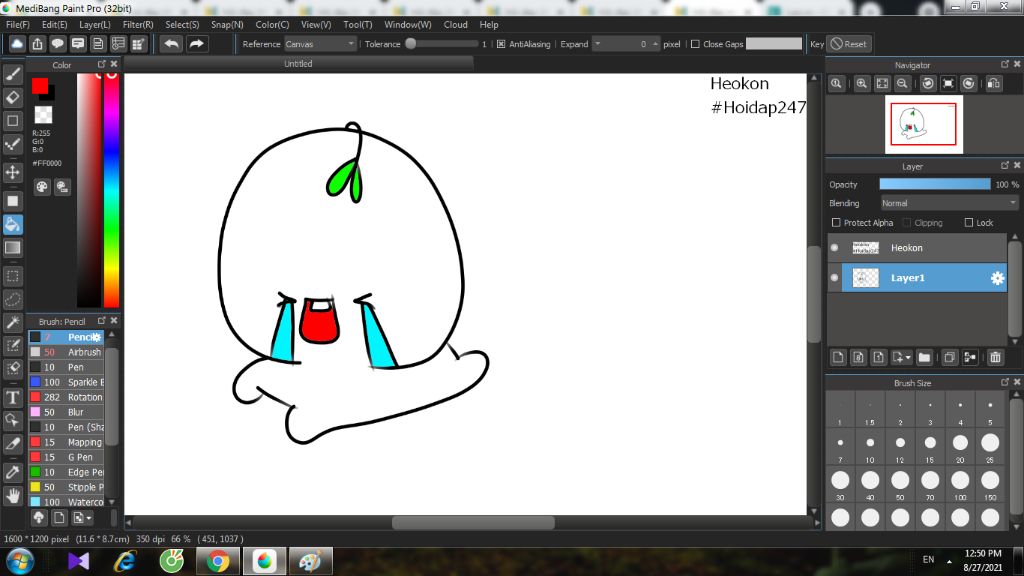Select the Brush tool in left toolbar
The height and width of the screenshot is (576, 1024).
[x=12, y=74]
